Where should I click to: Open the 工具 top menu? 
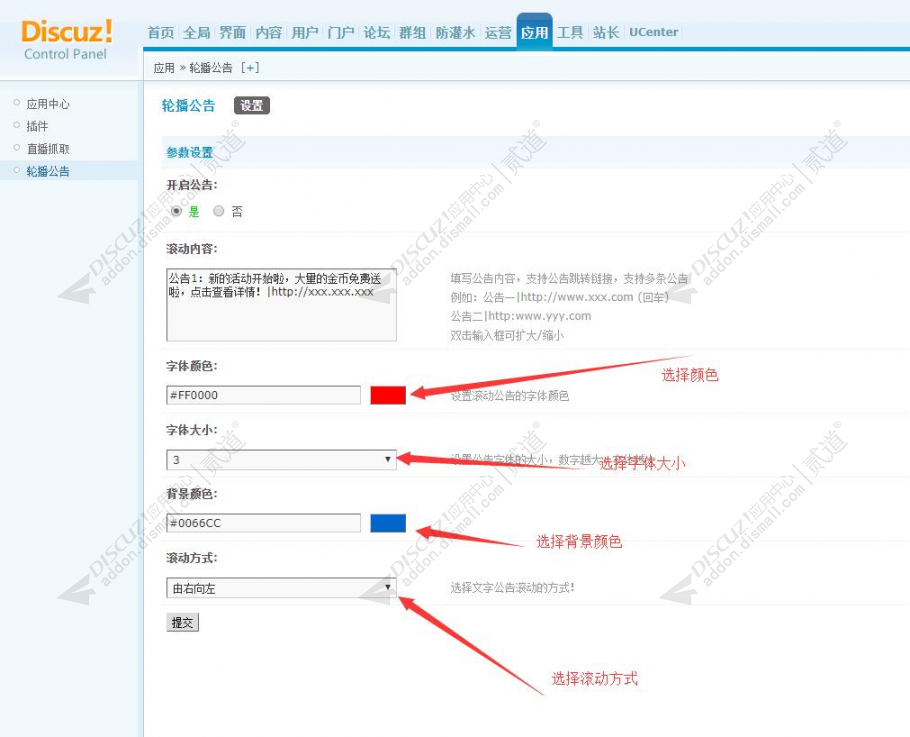[x=570, y=32]
